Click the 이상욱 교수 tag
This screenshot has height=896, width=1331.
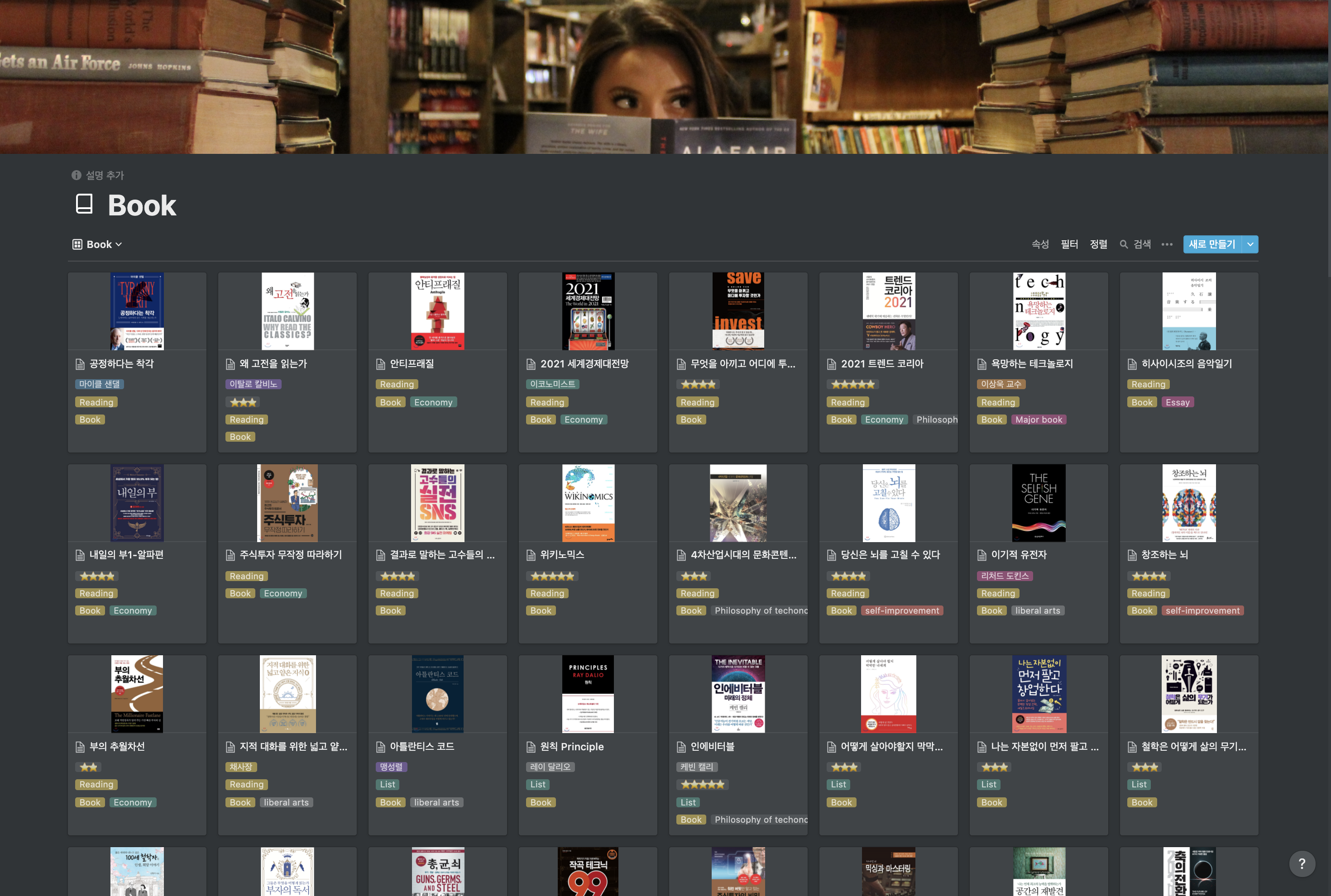click(1001, 384)
